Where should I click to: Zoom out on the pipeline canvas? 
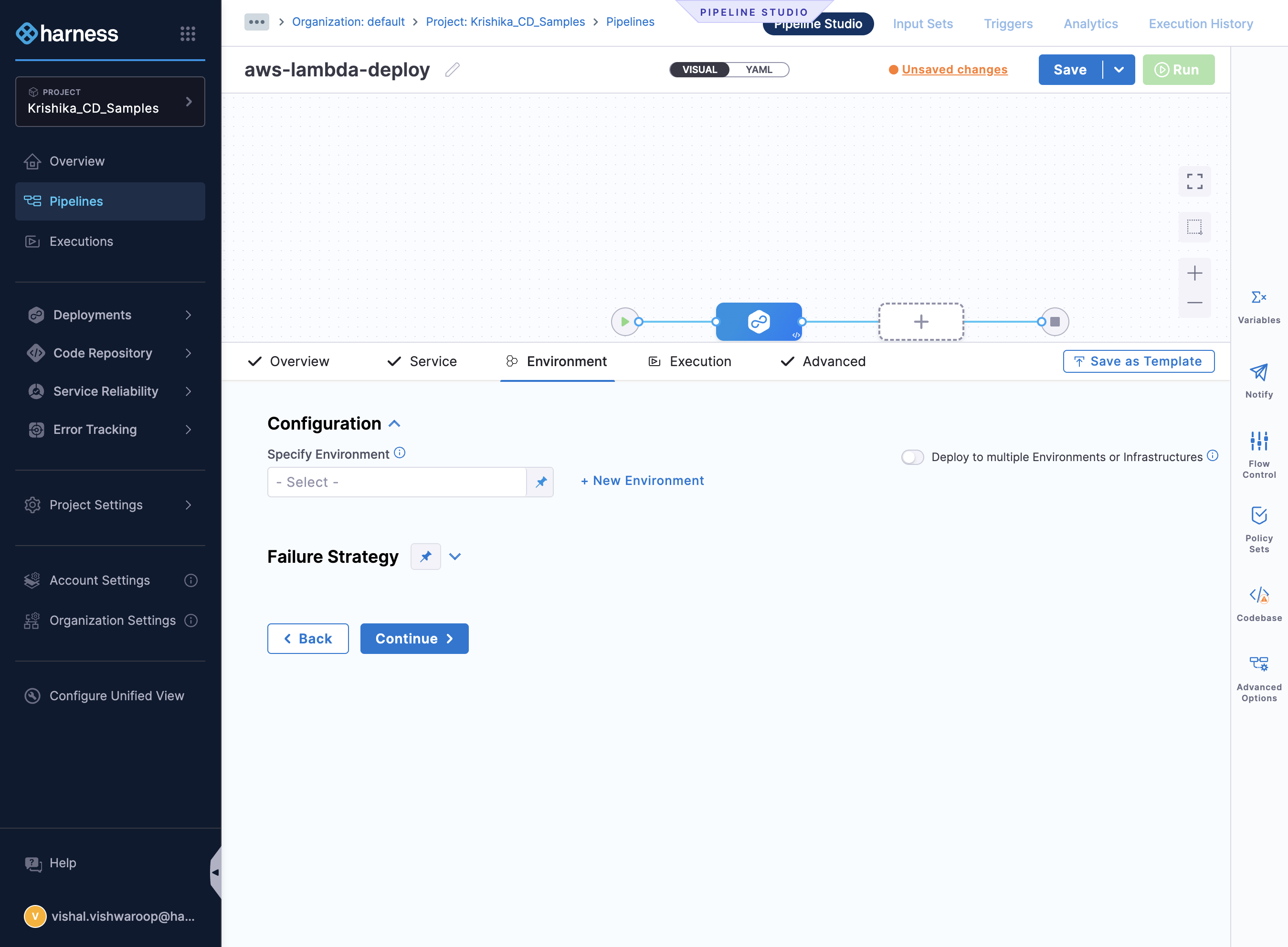click(1194, 303)
